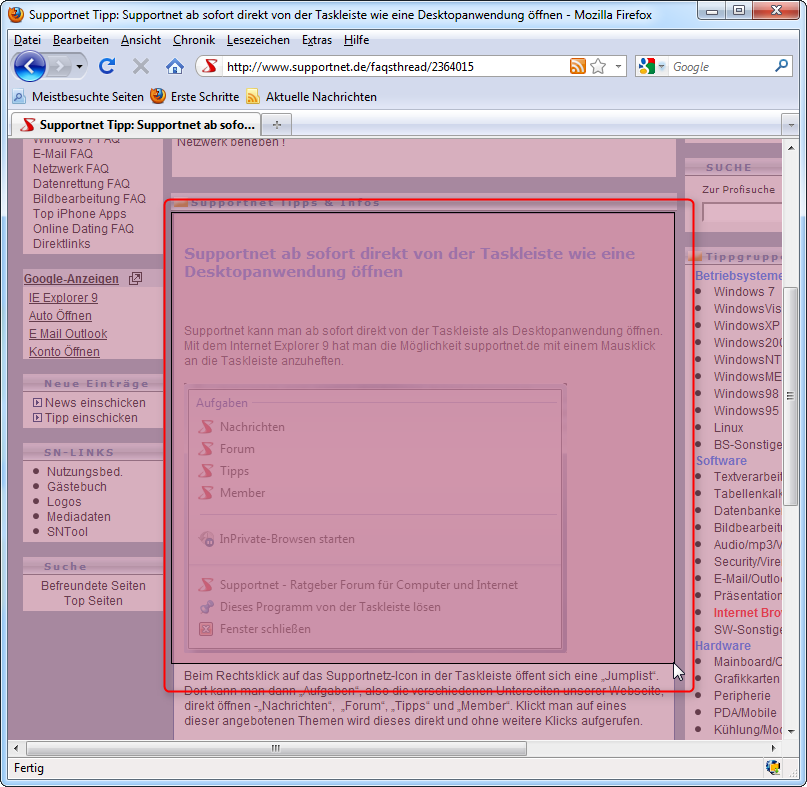Click the horizontal scrollbar thumb

(276, 748)
